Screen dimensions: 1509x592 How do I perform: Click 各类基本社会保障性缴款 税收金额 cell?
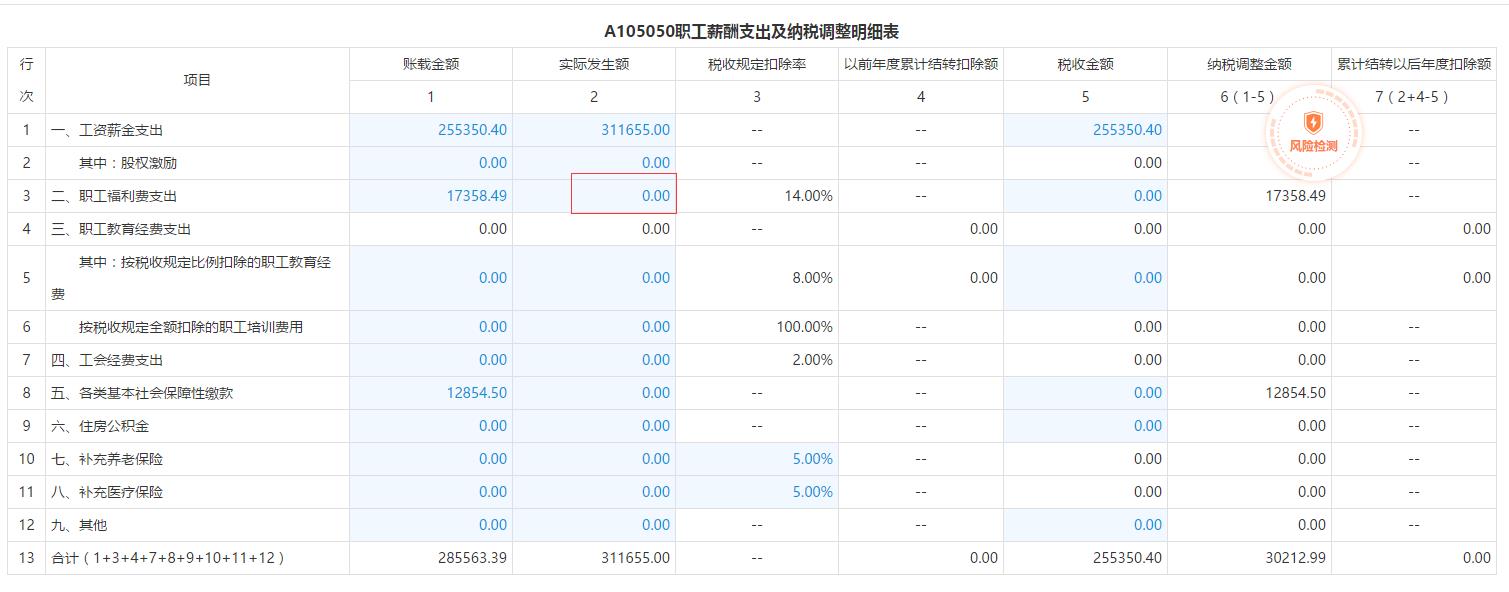point(1085,393)
